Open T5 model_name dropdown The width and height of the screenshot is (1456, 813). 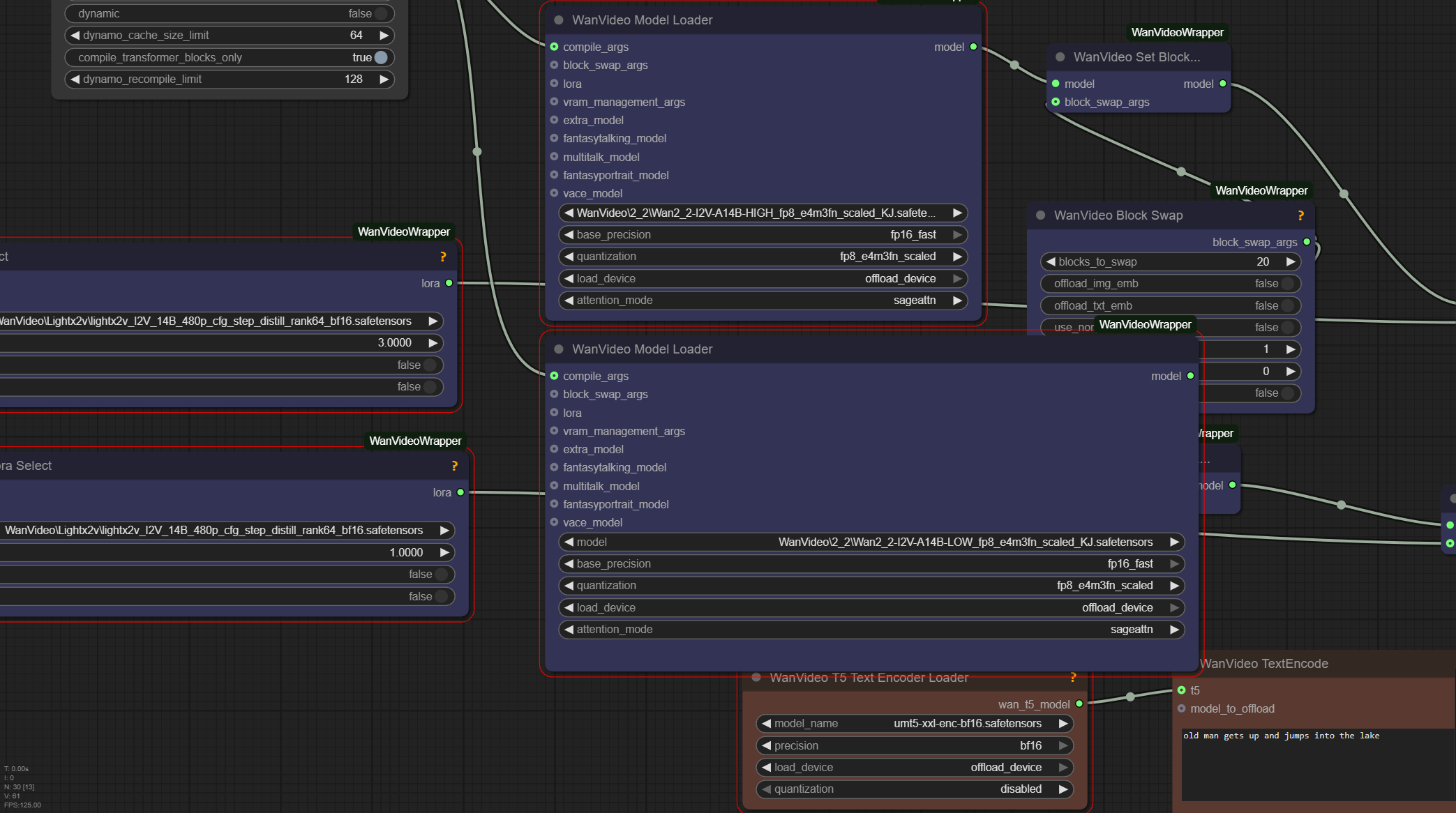[914, 724]
